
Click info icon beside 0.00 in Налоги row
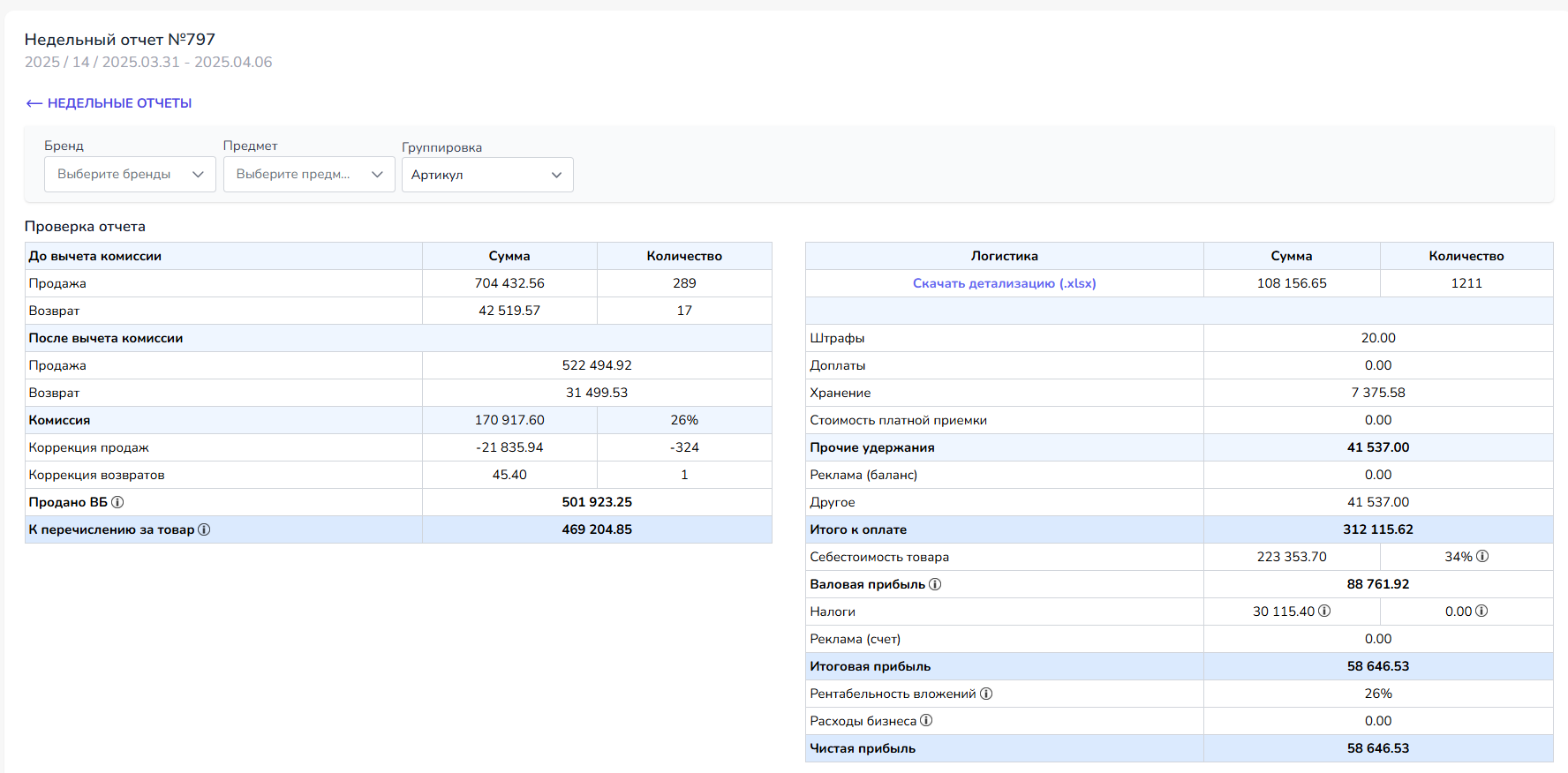click(x=1481, y=611)
